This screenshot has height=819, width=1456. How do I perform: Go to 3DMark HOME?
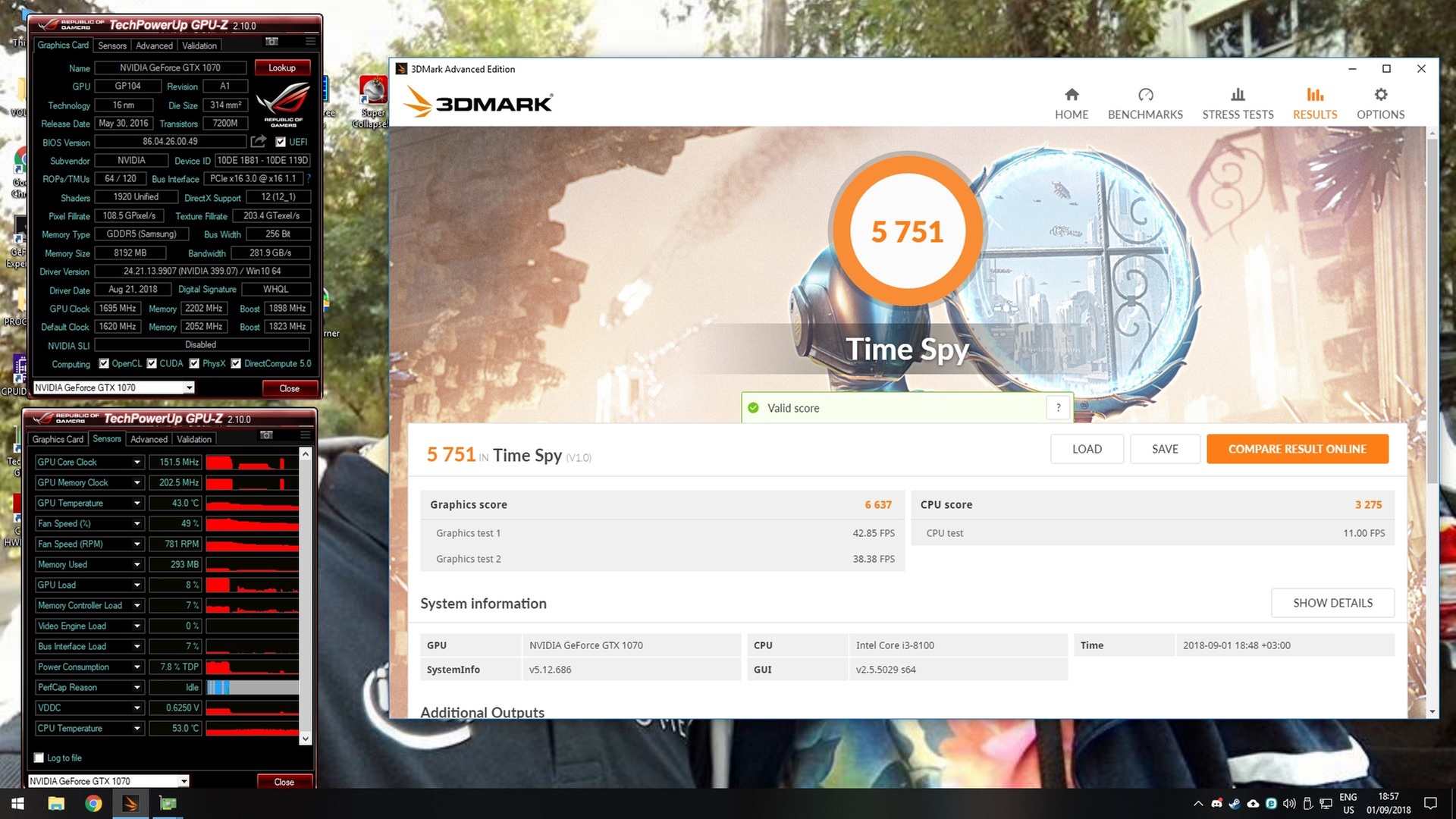pos(1072,104)
